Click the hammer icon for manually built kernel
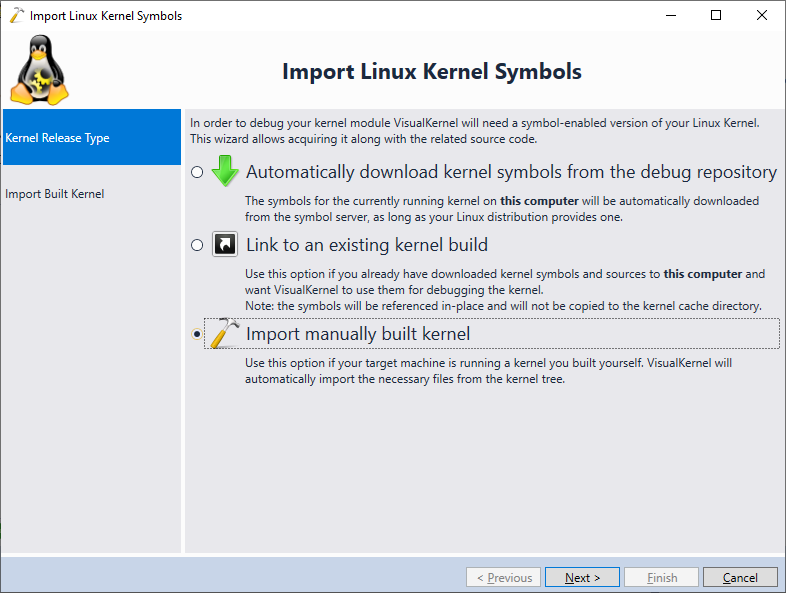Screen dimensions: 786x593 [x=225, y=333]
